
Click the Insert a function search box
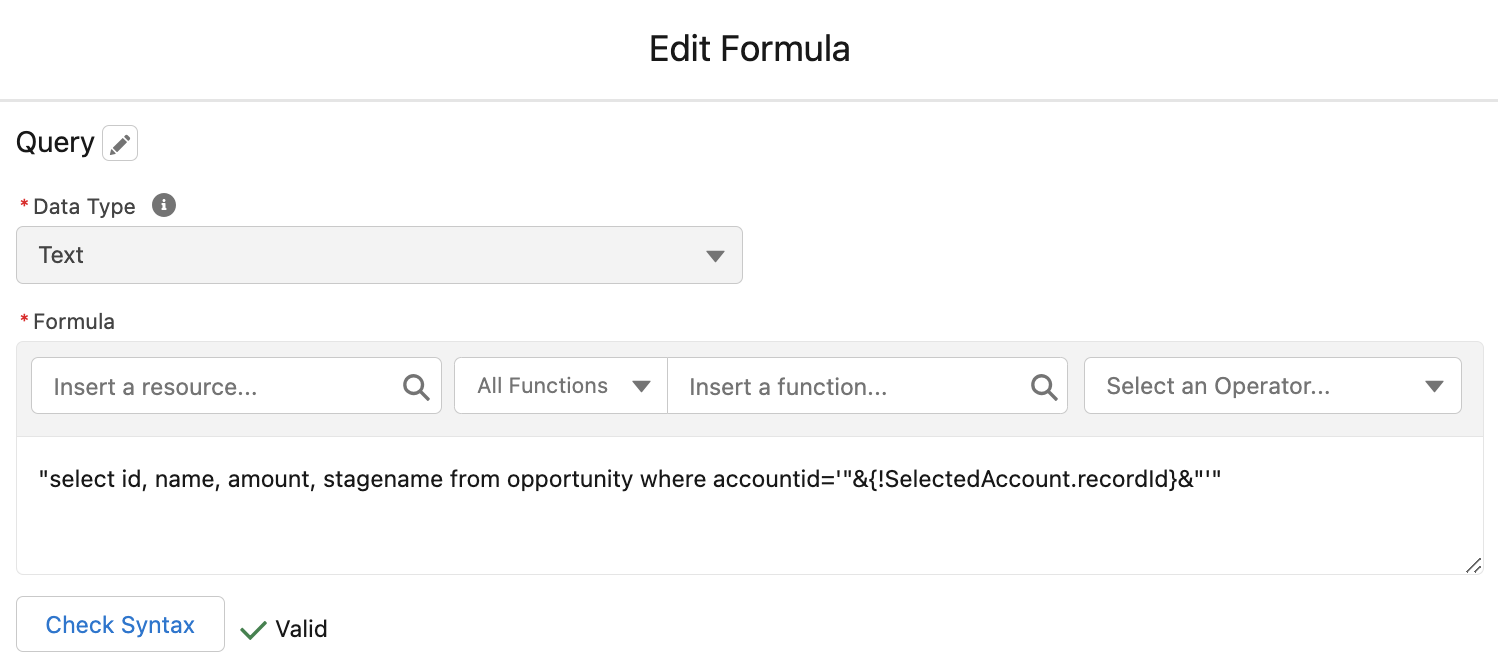tap(830, 386)
